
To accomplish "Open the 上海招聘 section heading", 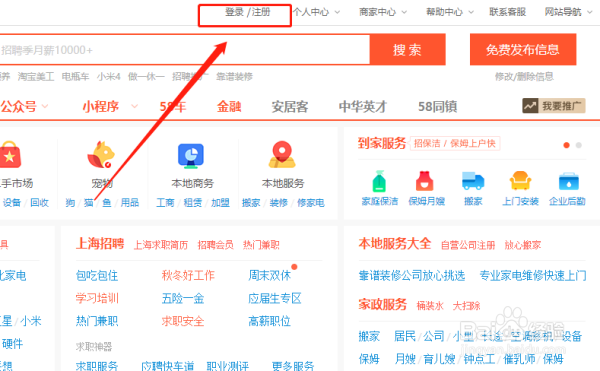I will tap(100, 244).
